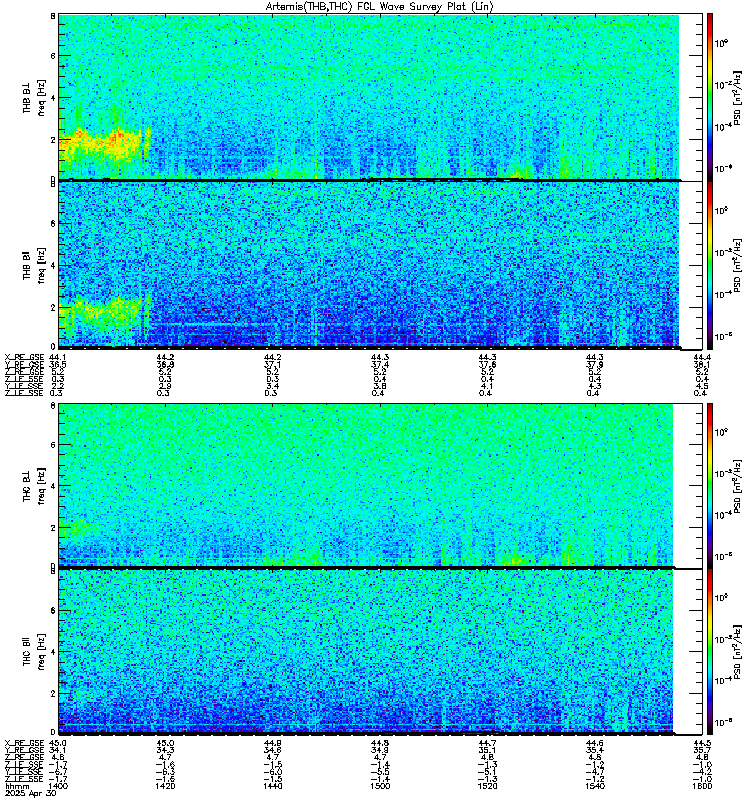Click the 1500 time tick label
Image resolution: width=750 pixels, height=800 pixels.
[x=380, y=786]
